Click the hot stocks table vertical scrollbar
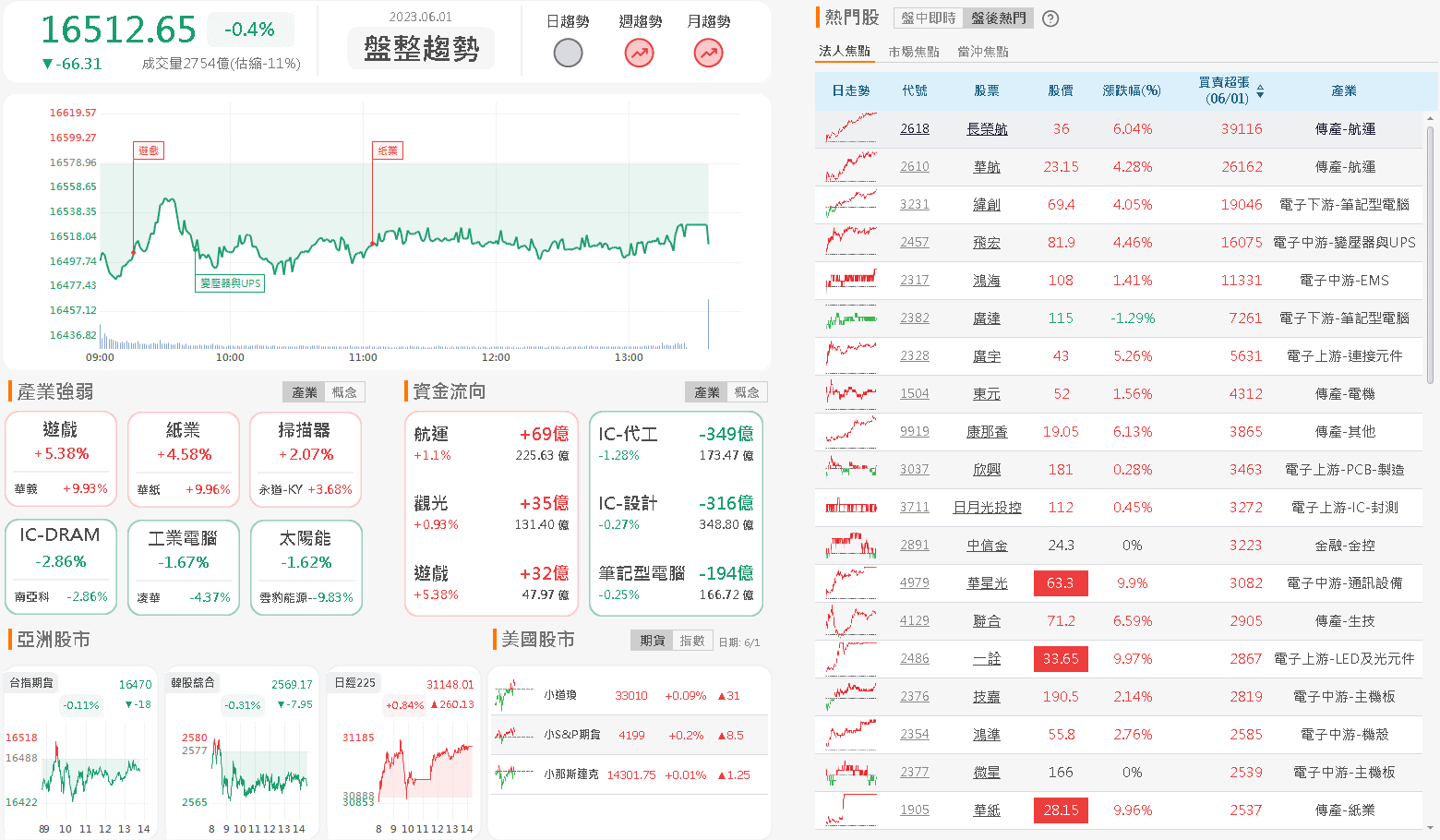This screenshot has height=840, width=1440. pos(1430,255)
